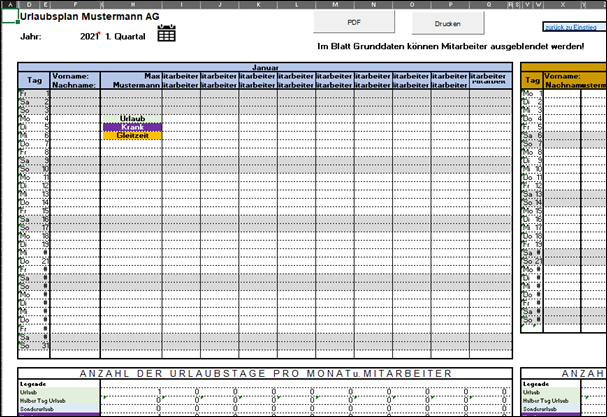607x417 pixels.
Task: Click the blue Tag header in January table
Action: point(33,80)
